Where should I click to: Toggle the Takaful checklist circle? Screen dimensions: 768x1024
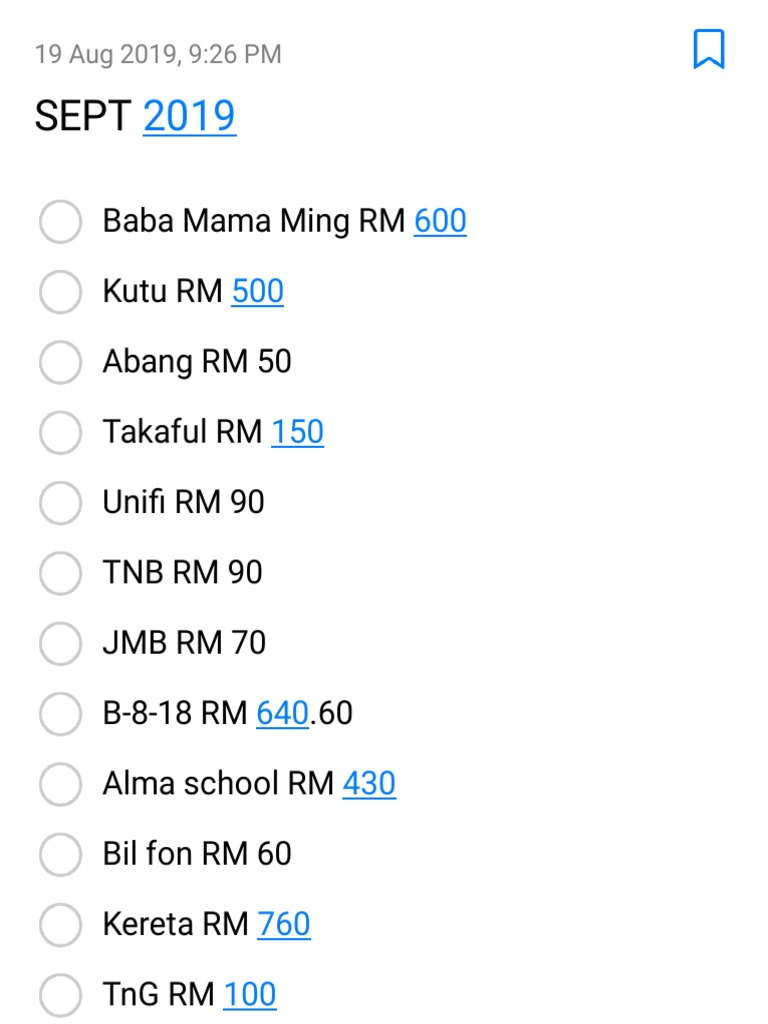[x=60, y=432]
